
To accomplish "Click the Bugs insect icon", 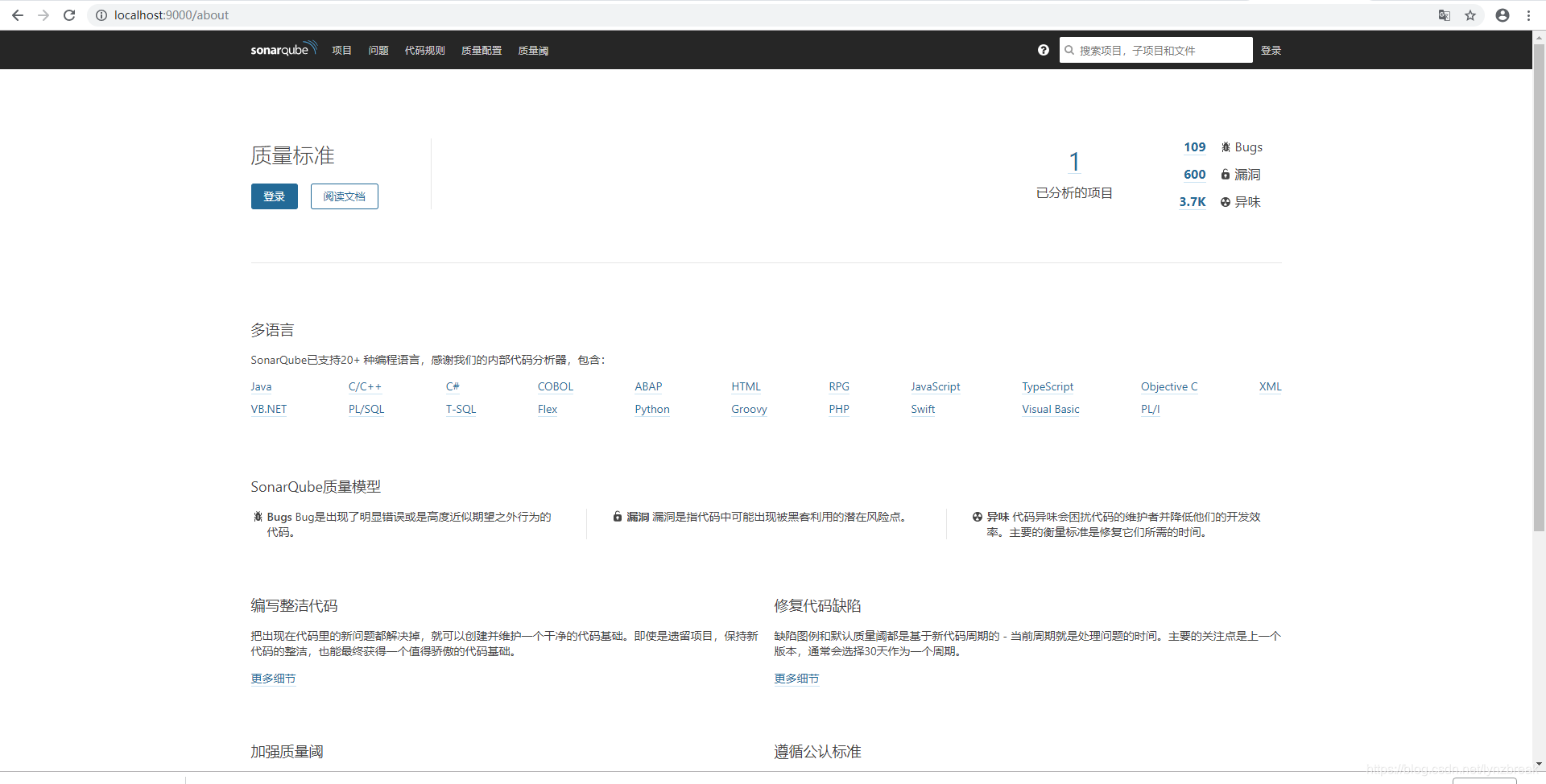I will point(1225,146).
